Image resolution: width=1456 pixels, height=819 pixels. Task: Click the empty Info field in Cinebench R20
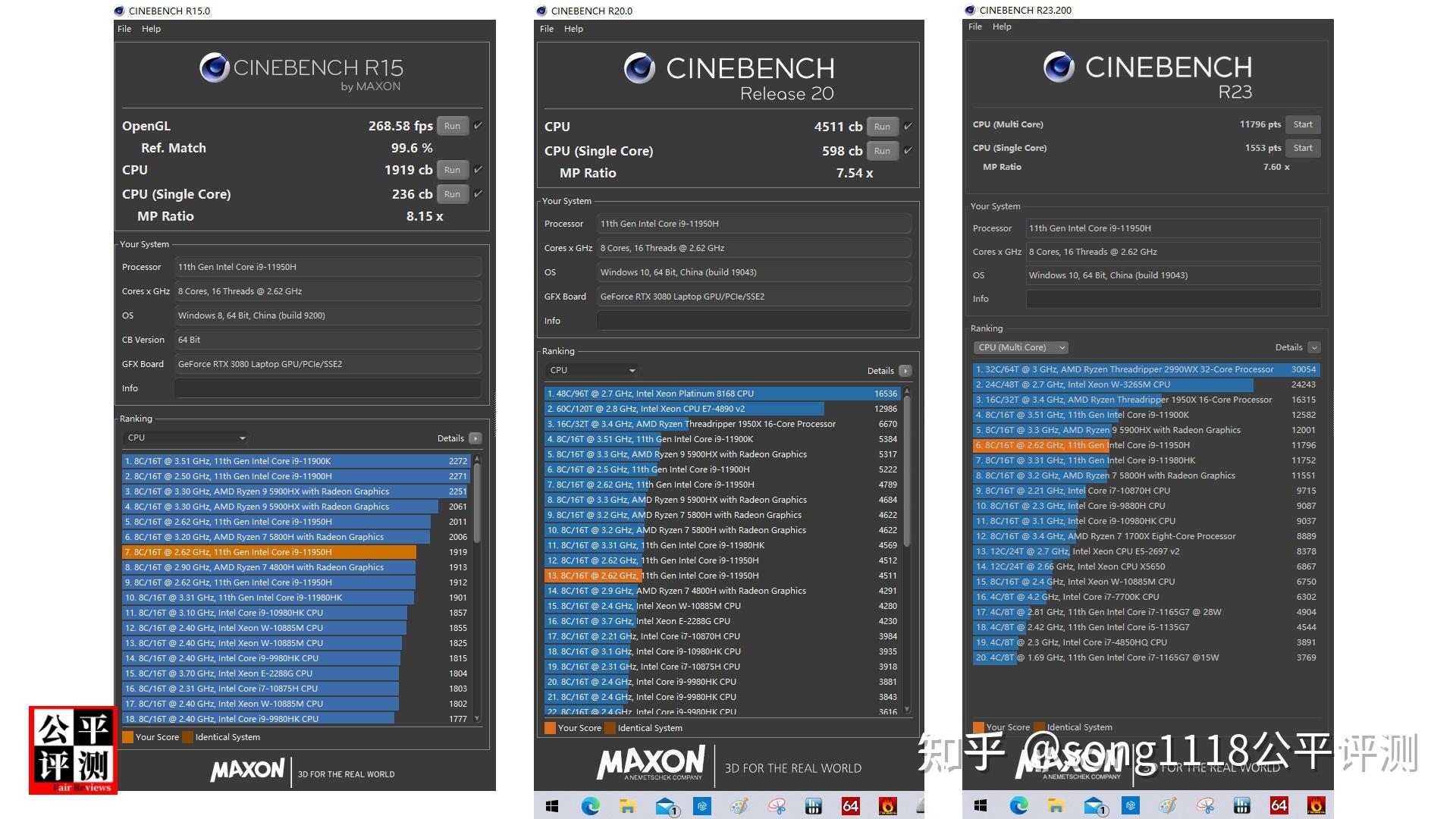[x=754, y=321]
